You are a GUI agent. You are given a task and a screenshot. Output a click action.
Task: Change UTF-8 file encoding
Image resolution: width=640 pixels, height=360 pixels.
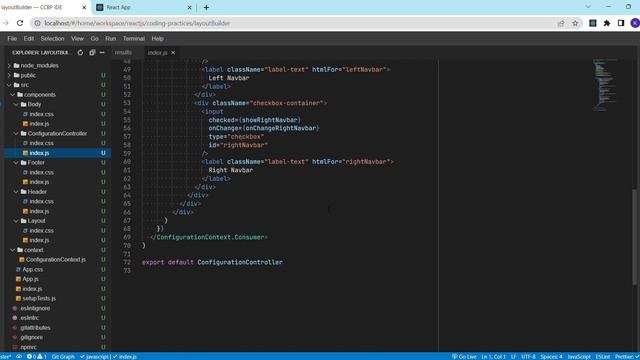click(528, 356)
